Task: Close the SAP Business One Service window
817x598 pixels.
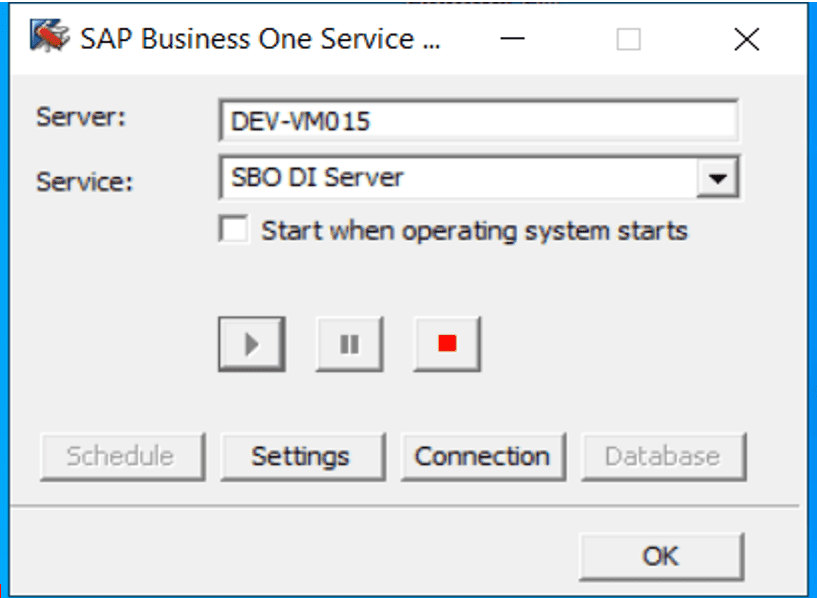Action: click(746, 39)
